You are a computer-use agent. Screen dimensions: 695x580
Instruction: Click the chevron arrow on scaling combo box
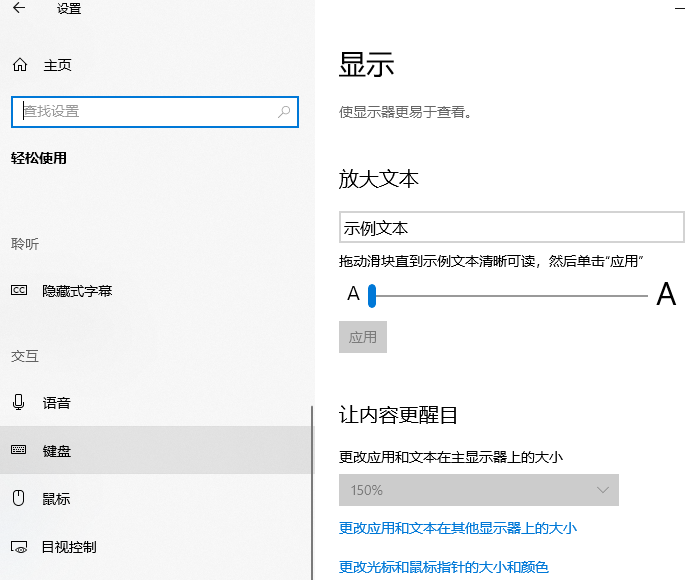603,490
